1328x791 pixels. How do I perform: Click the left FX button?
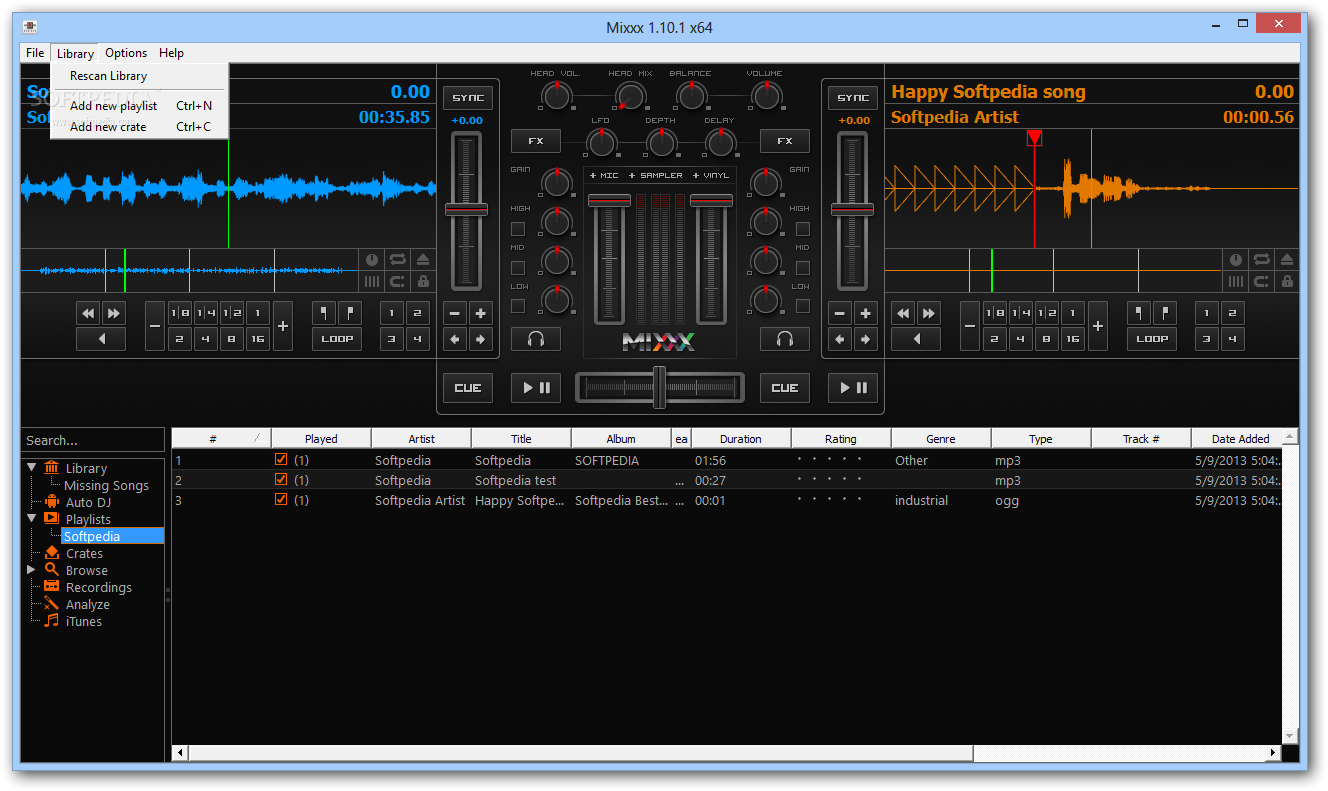coord(536,141)
